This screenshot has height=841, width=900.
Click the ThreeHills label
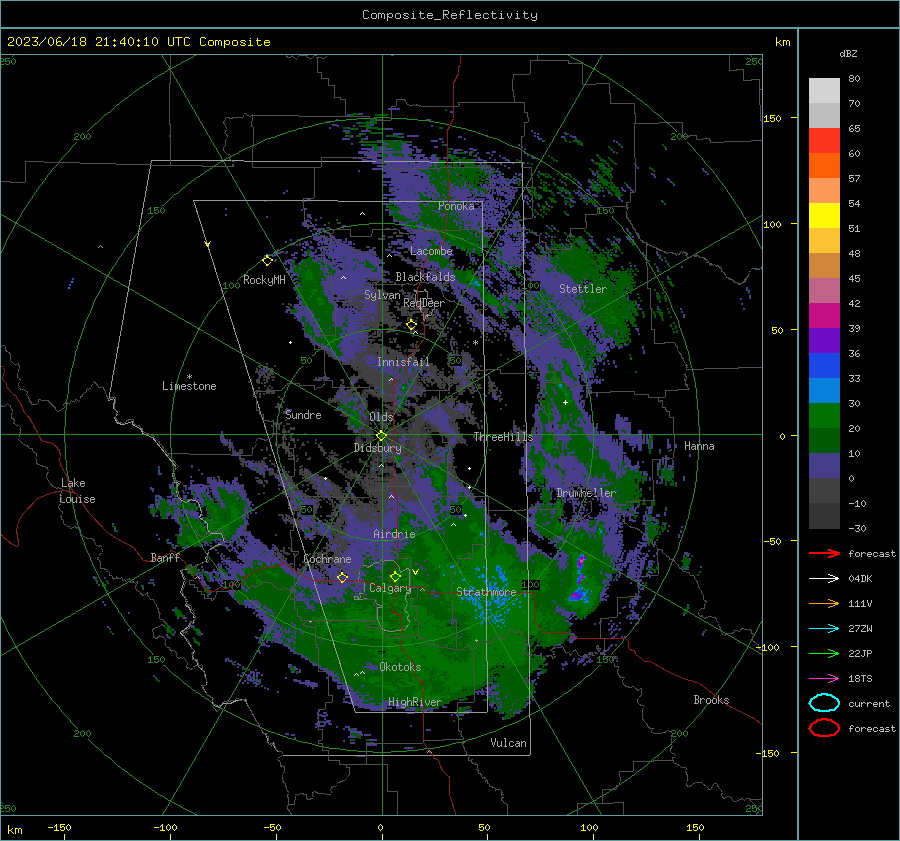pos(503,437)
